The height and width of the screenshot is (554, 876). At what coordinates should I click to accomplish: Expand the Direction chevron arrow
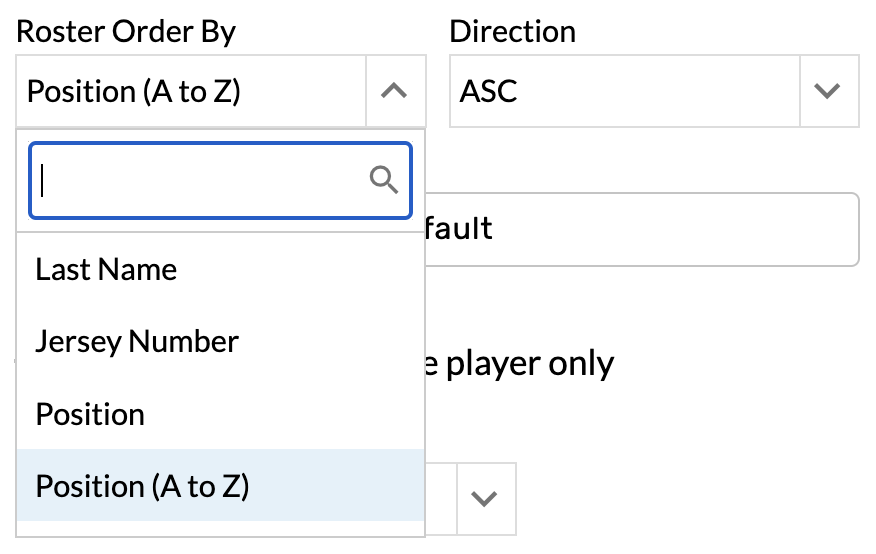(x=828, y=92)
